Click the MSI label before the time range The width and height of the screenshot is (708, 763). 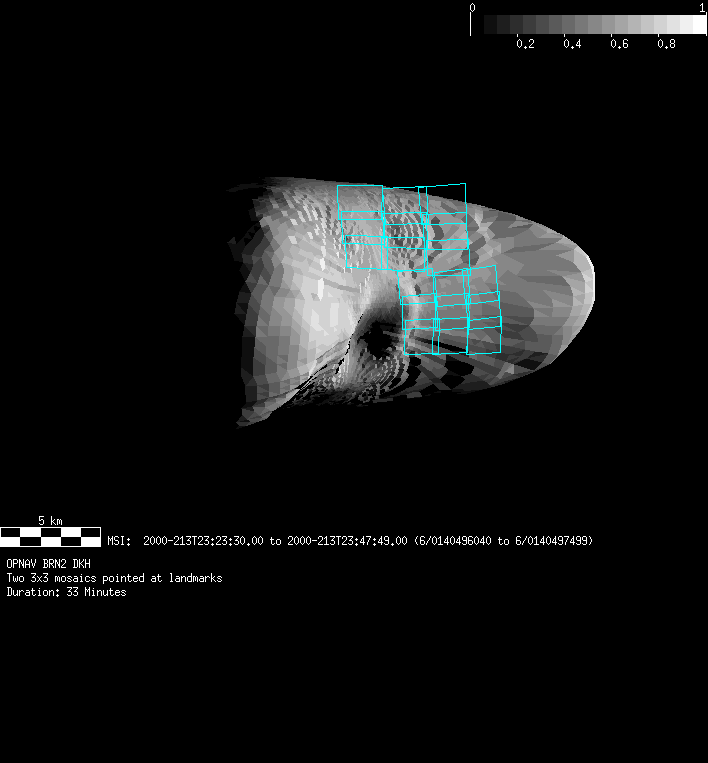click(x=118, y=541)
